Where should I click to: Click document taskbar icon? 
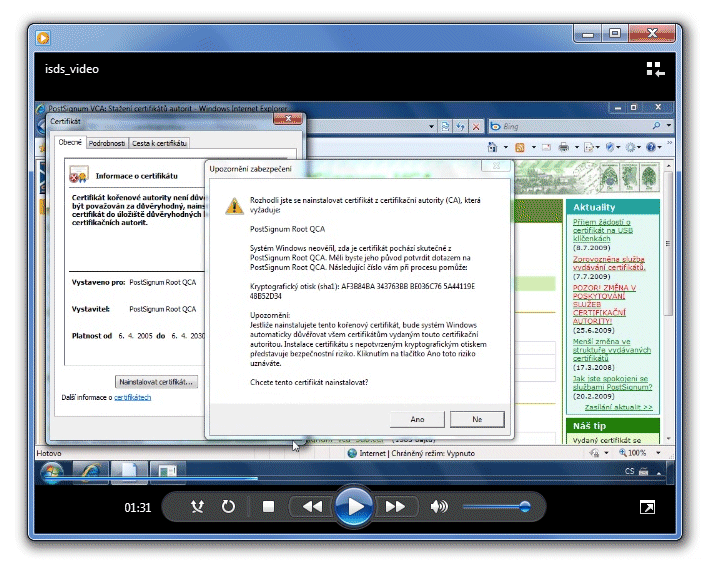tap(129, 473)
